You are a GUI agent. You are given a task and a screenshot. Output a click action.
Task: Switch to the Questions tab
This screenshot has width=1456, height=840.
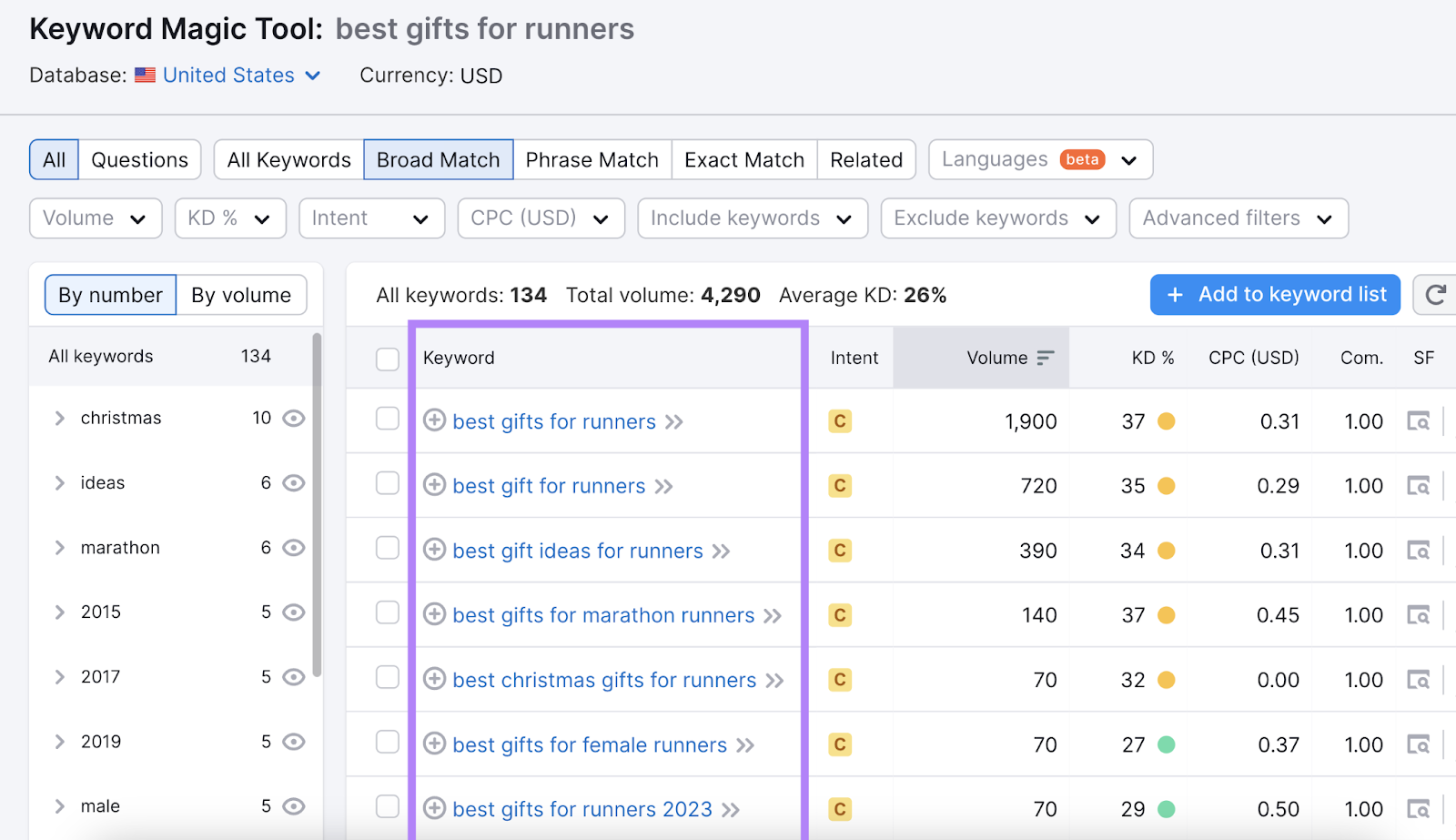point(139,159)
